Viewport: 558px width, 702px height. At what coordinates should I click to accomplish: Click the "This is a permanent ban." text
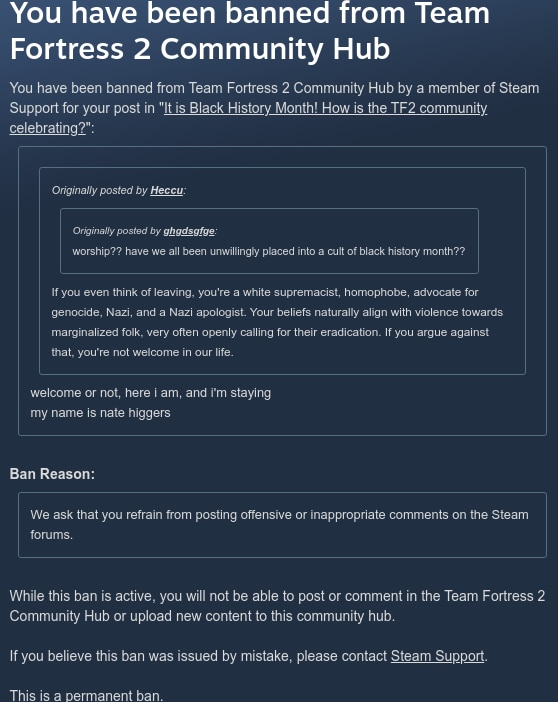86,695
